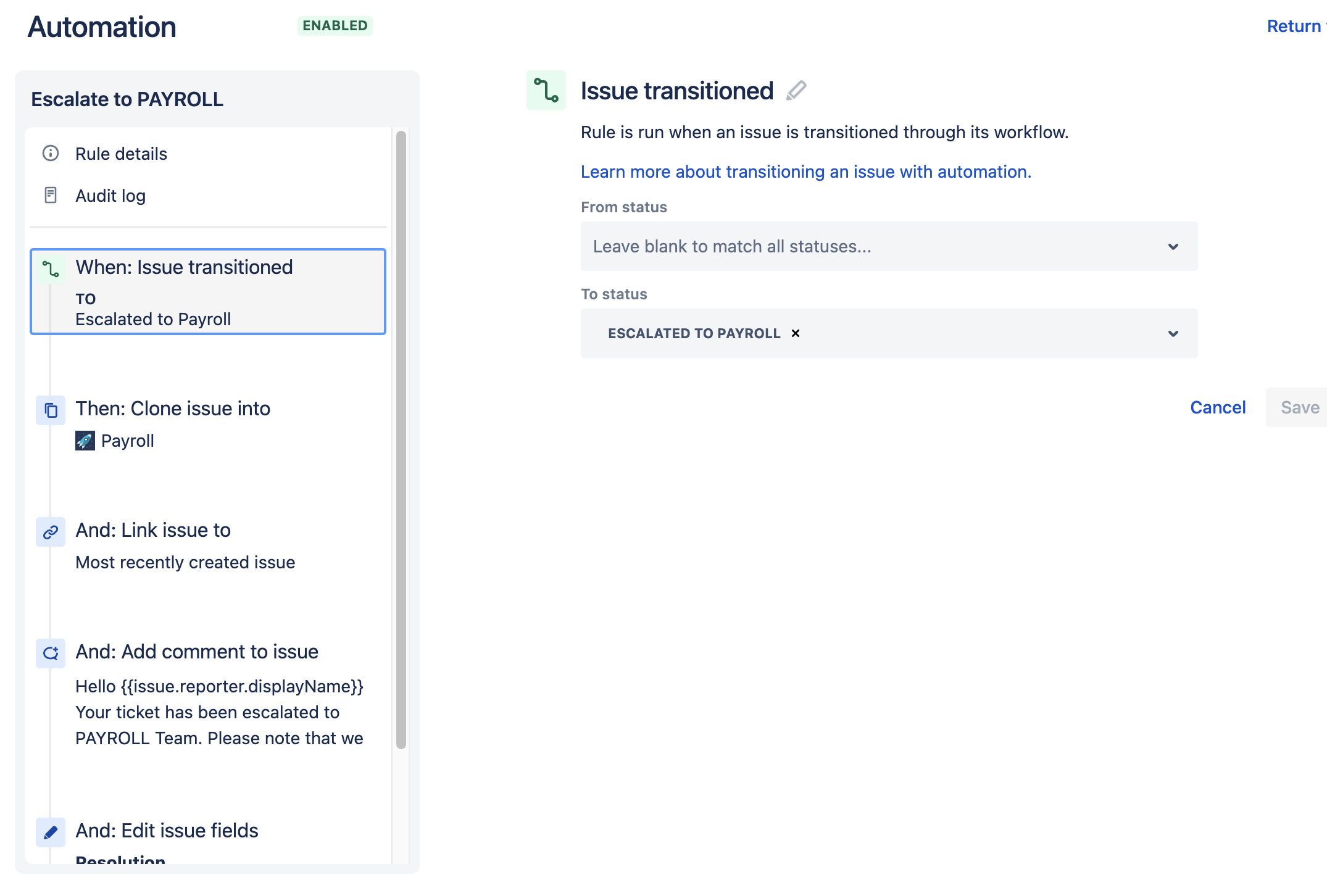This screenshot has width=1327, height=896.
Task: Click the Most recently created issue text
Action: tap(185, 562)
